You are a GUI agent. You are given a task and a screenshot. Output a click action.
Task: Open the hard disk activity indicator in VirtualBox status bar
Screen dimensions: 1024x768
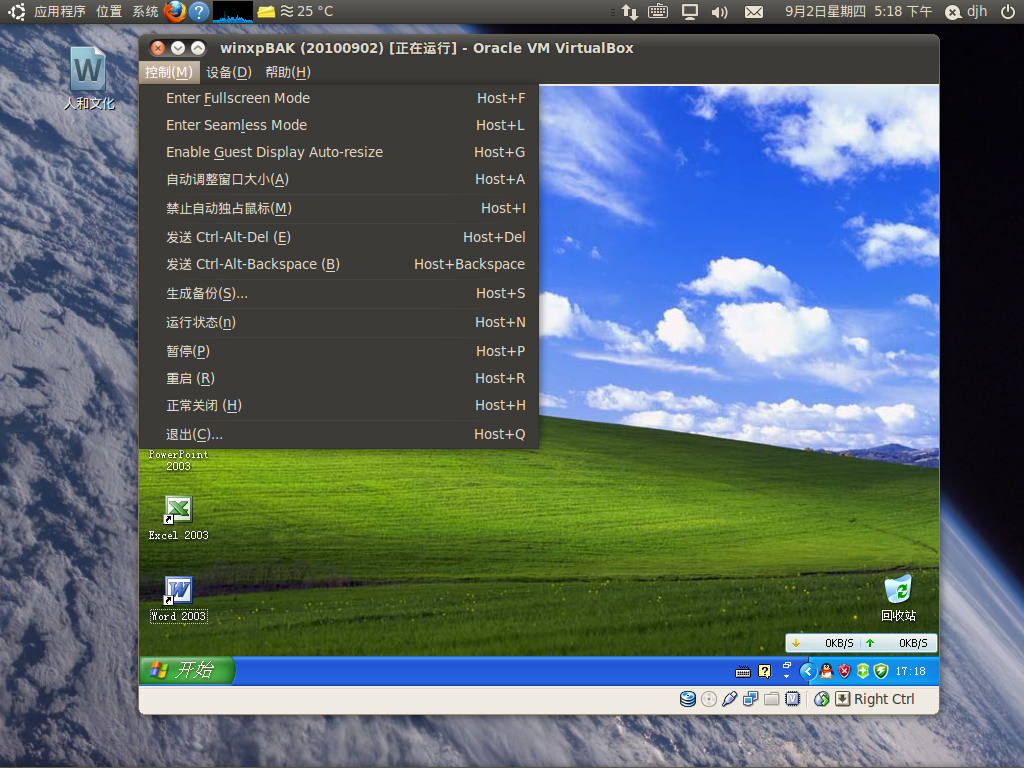click(x=688, y=699)
